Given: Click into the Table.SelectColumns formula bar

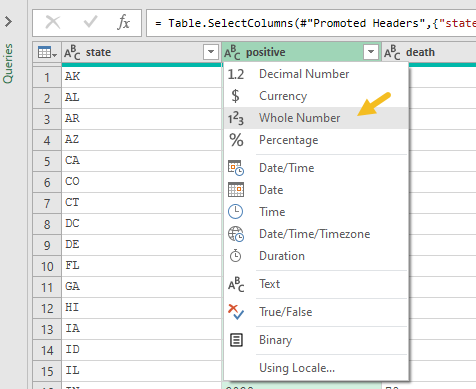Looking at the screenshot, I should point(311,23).
